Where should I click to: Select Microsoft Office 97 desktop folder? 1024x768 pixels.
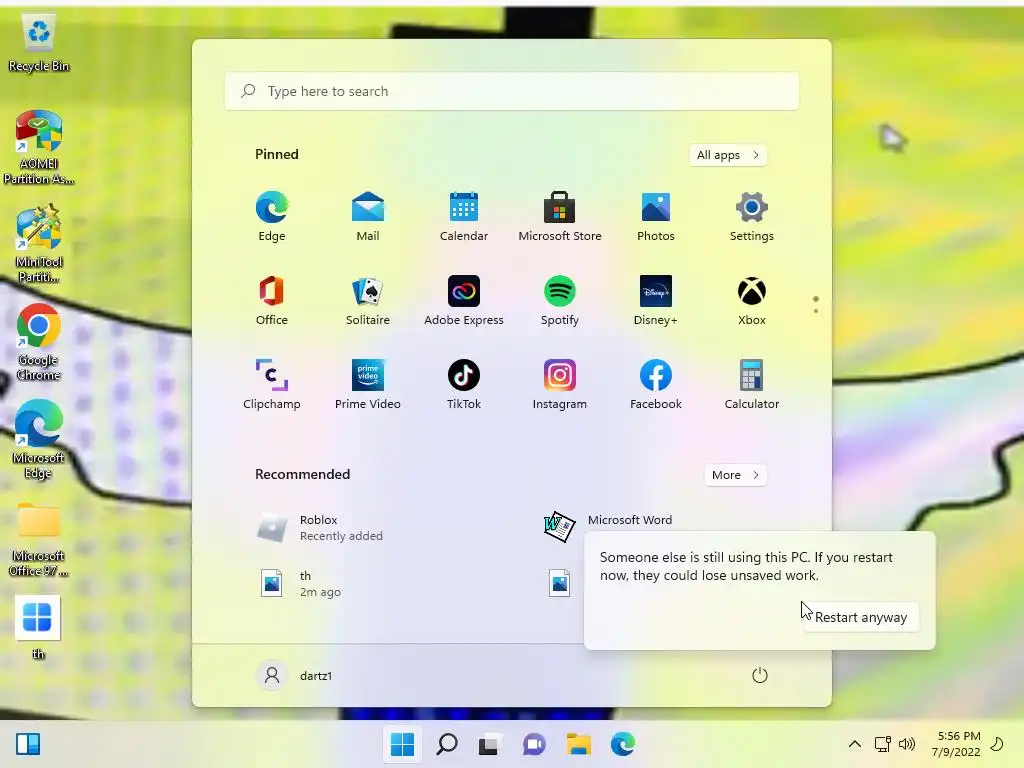pyautogui.click(x=39, y=539)
